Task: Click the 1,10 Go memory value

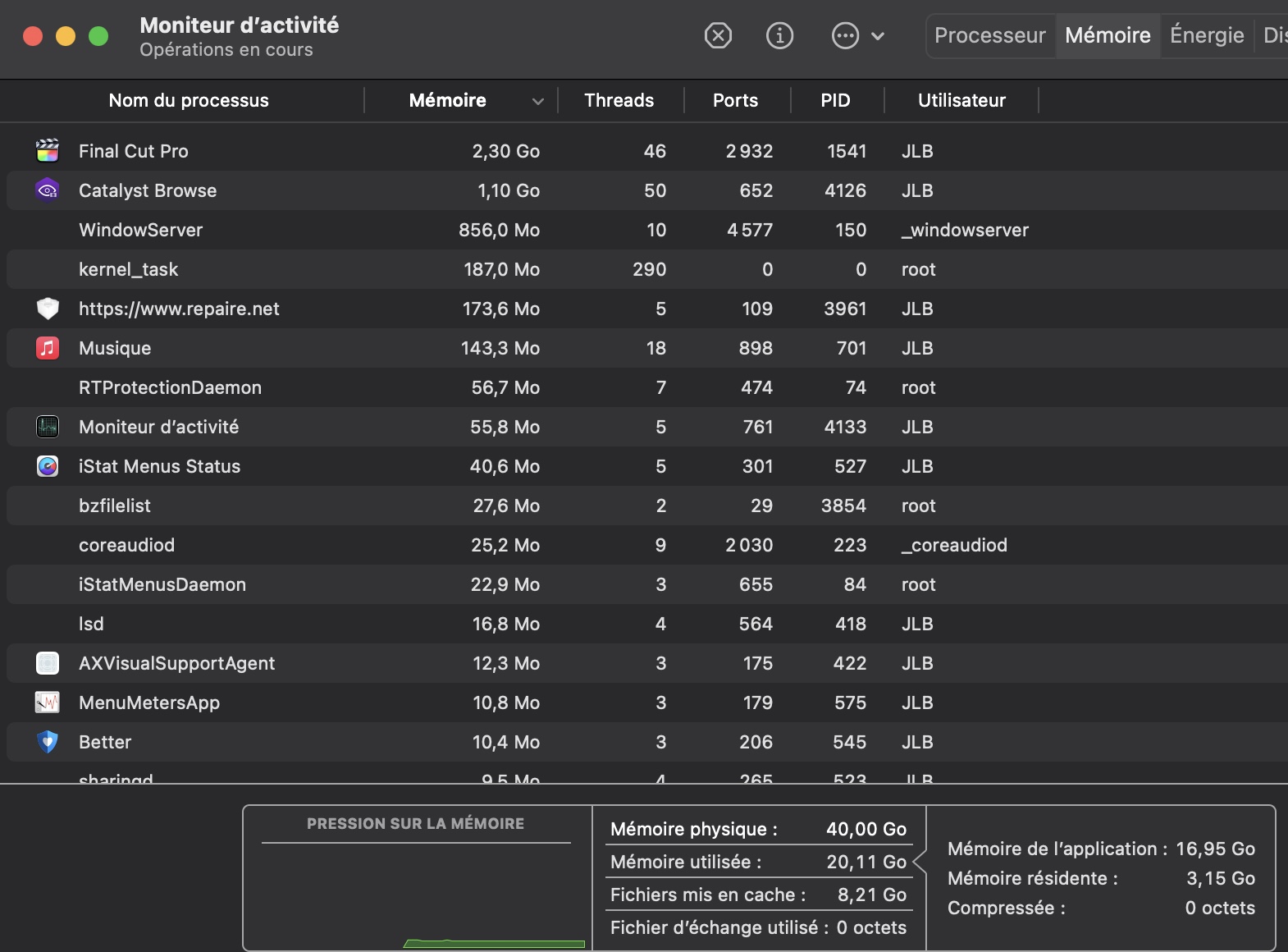Action: coord(509,190)
